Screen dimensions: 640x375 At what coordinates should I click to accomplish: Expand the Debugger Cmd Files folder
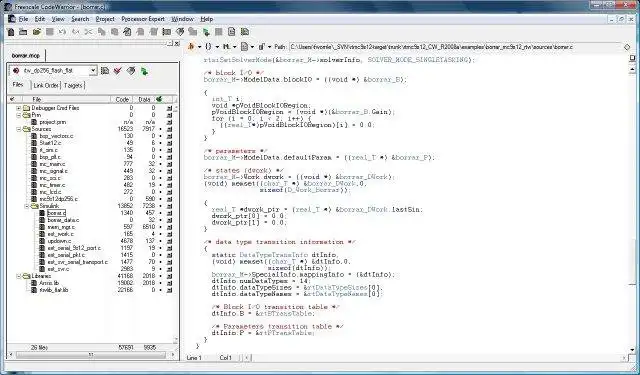coord(19,108)
